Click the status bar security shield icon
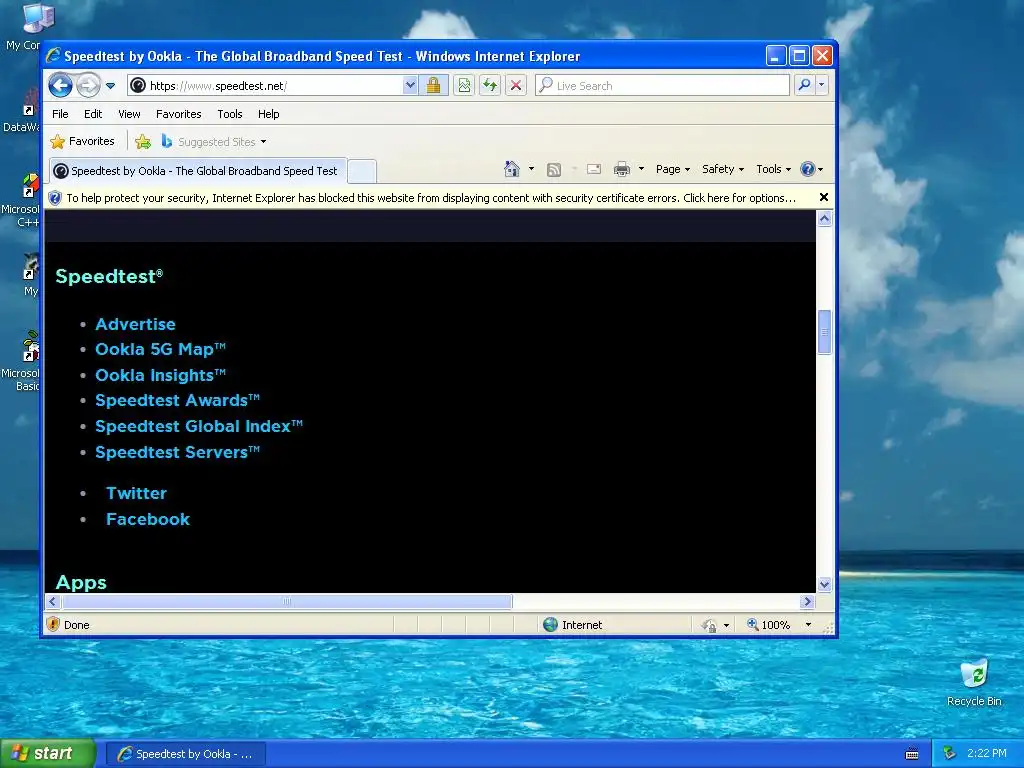This screenshot has height=768, width=1024. [x=54, y=624]
